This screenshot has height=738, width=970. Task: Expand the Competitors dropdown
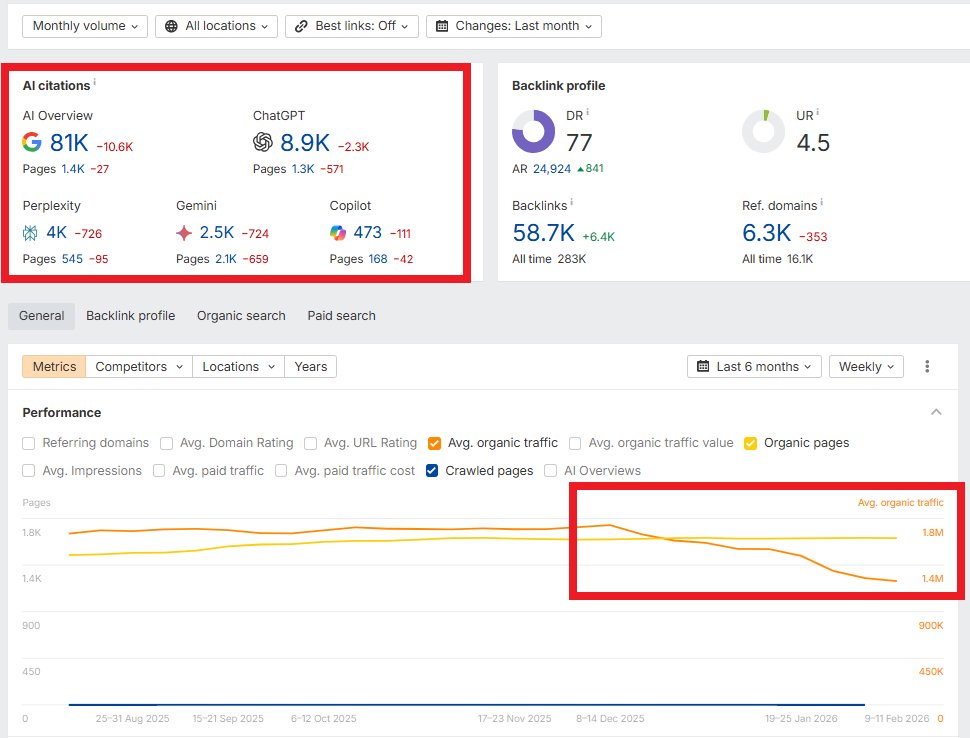tap(139, 366)
